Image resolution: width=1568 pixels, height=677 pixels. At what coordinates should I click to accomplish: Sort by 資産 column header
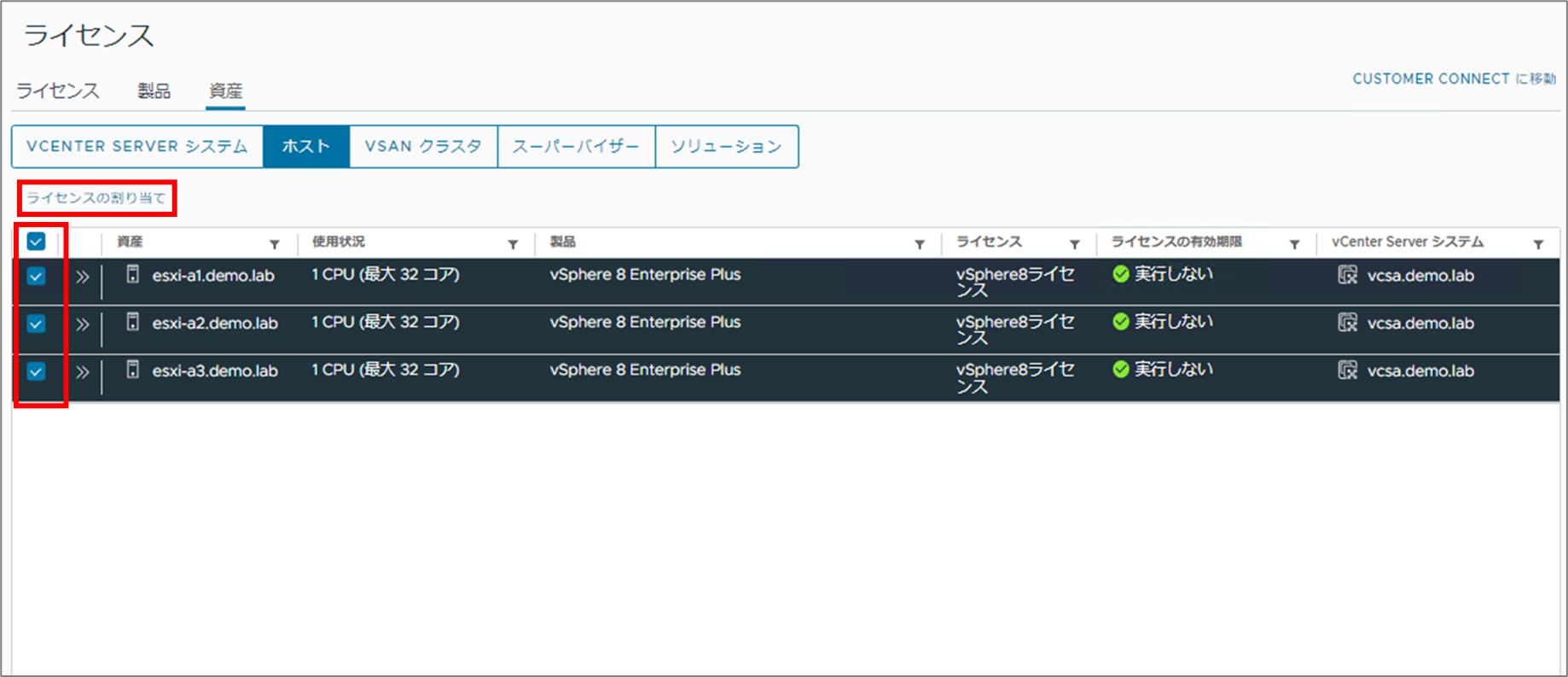(130, 242)
